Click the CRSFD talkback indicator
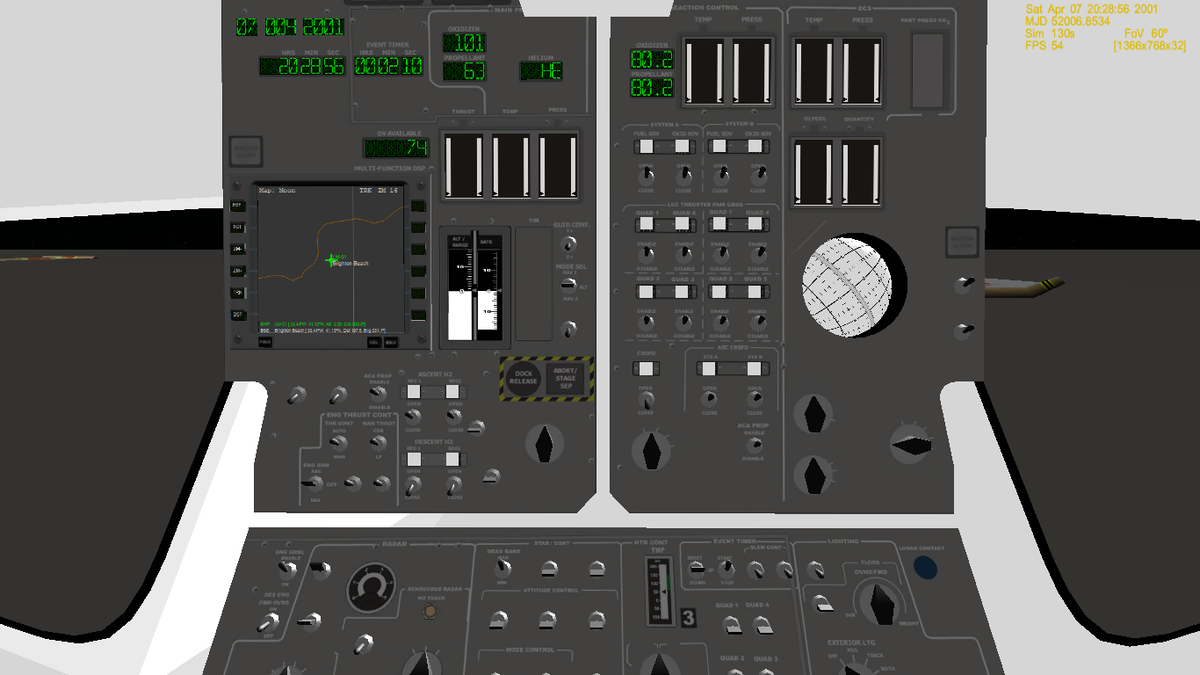The width and height of the screenshot is (1200, 675). pos(646,368)
